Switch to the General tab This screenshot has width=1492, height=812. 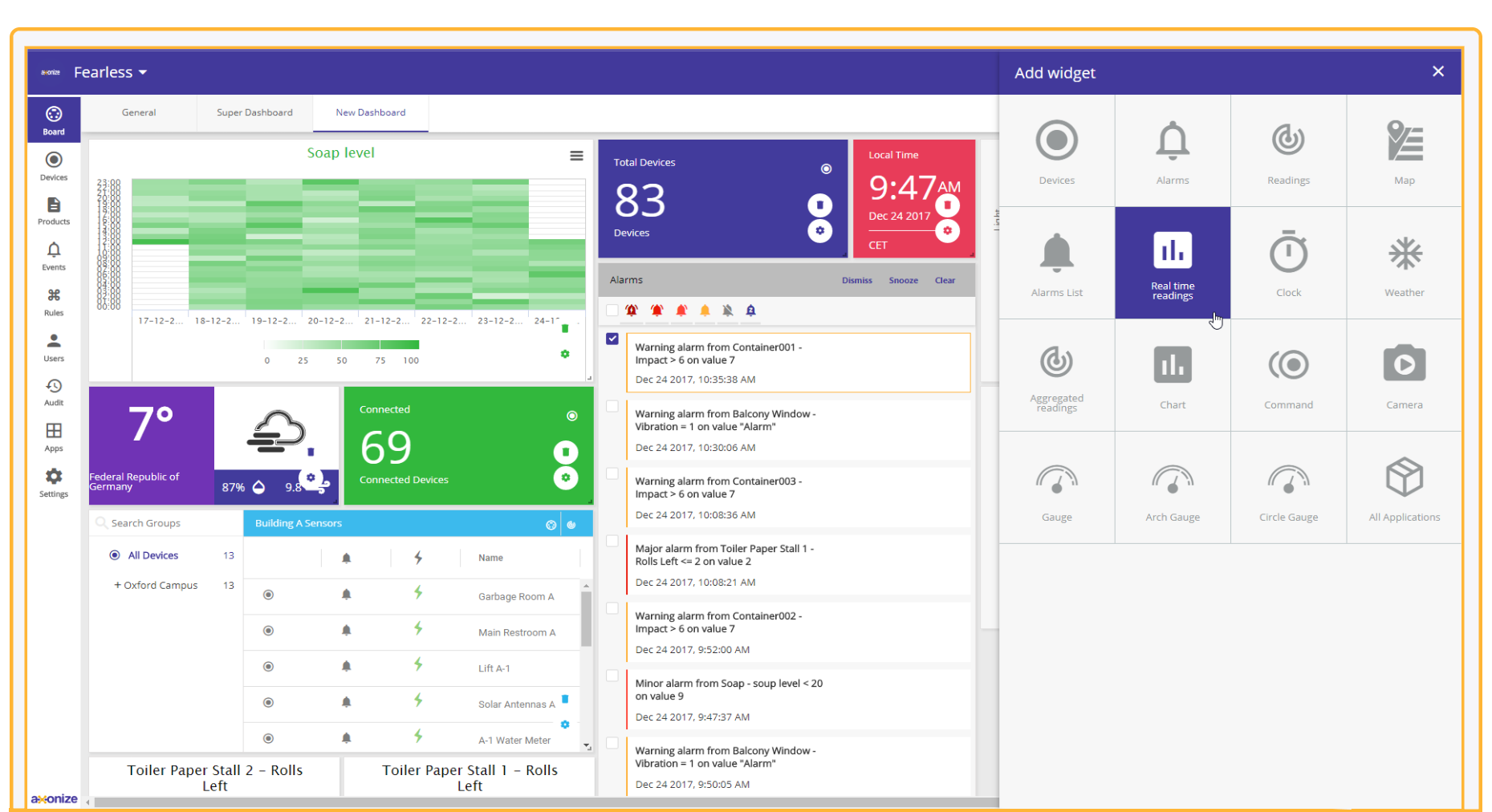click(139, 113)
